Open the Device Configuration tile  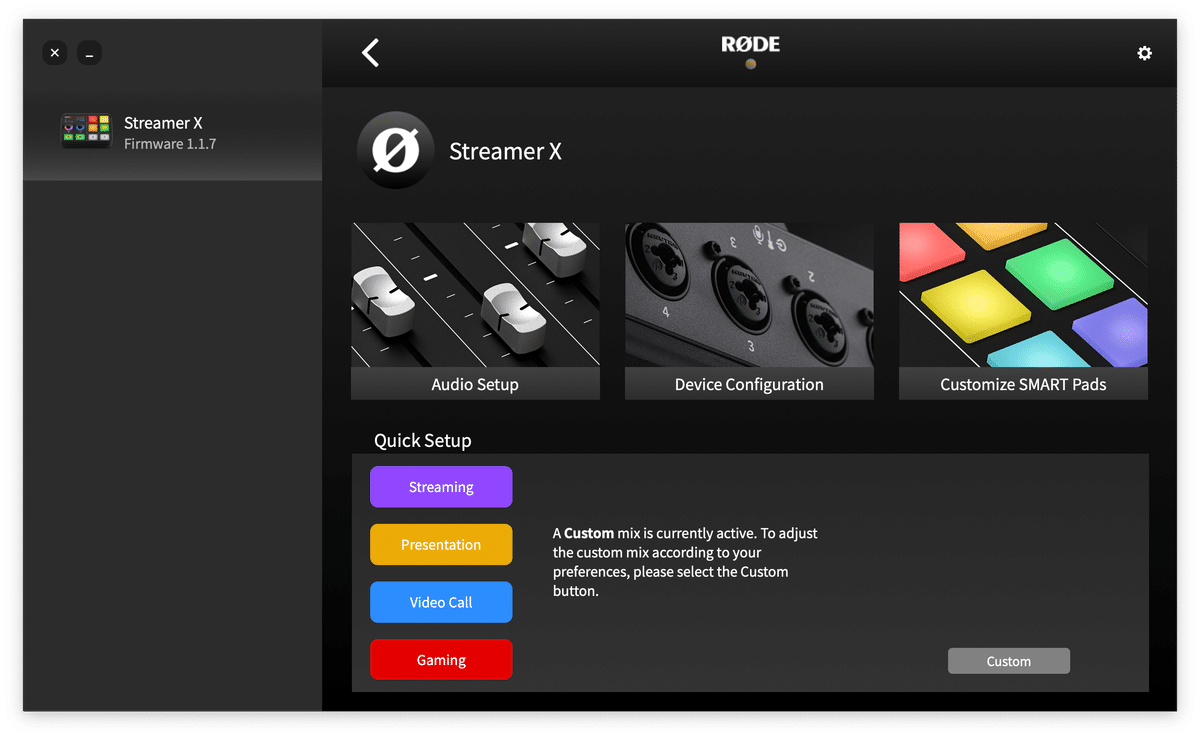[749, 311]
